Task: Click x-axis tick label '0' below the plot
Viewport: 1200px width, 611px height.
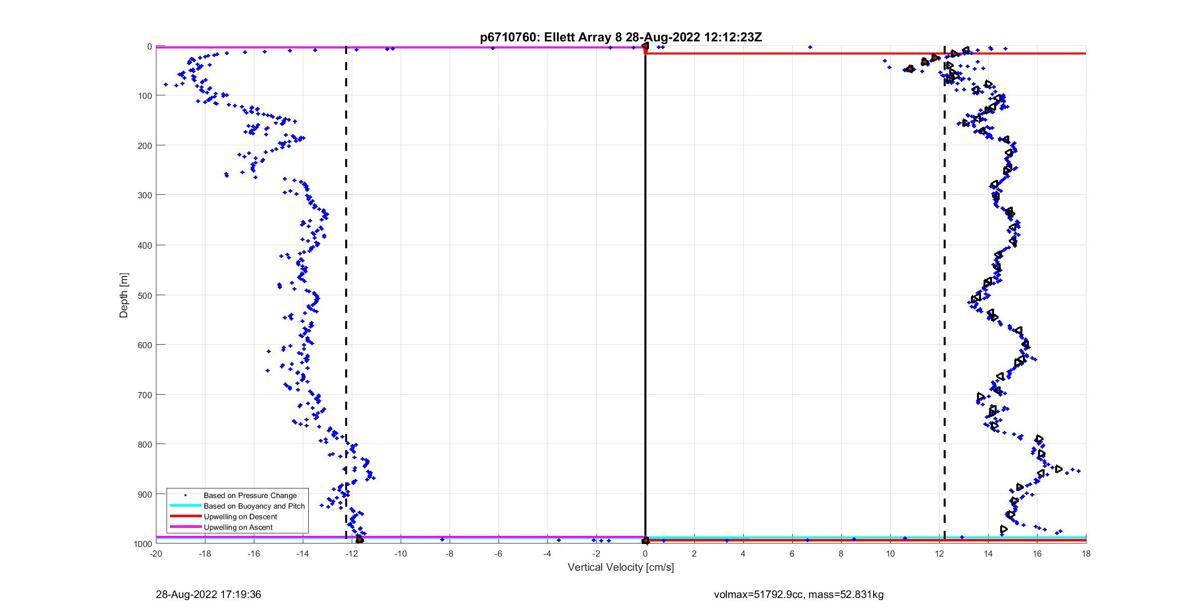Action: pos(646,553)
